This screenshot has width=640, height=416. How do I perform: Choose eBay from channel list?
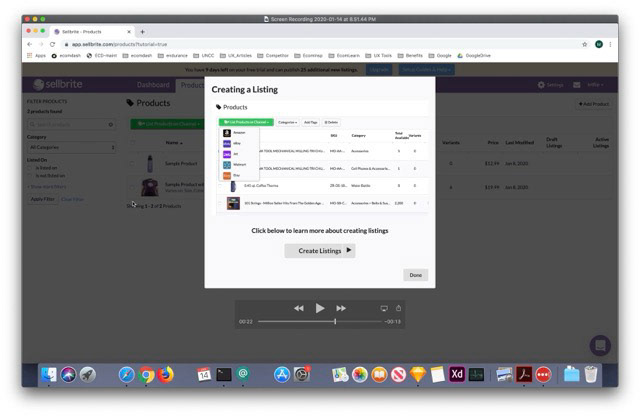click(x=239, y=143)
